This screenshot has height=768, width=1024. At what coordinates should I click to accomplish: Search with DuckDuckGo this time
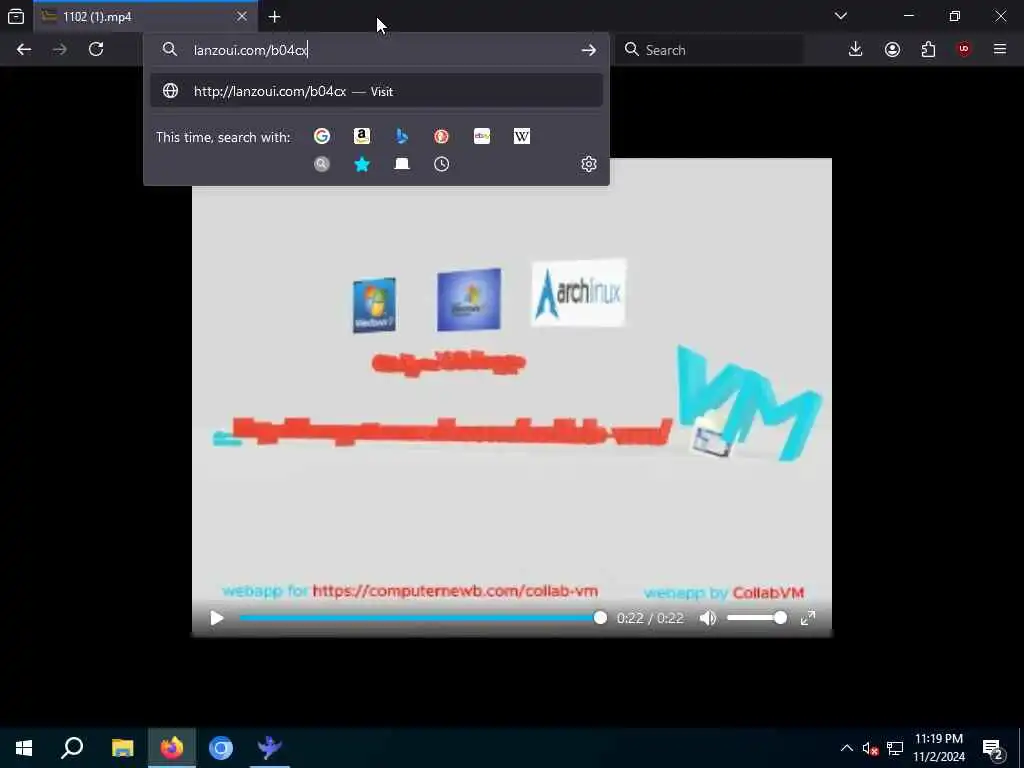point(441,136)
